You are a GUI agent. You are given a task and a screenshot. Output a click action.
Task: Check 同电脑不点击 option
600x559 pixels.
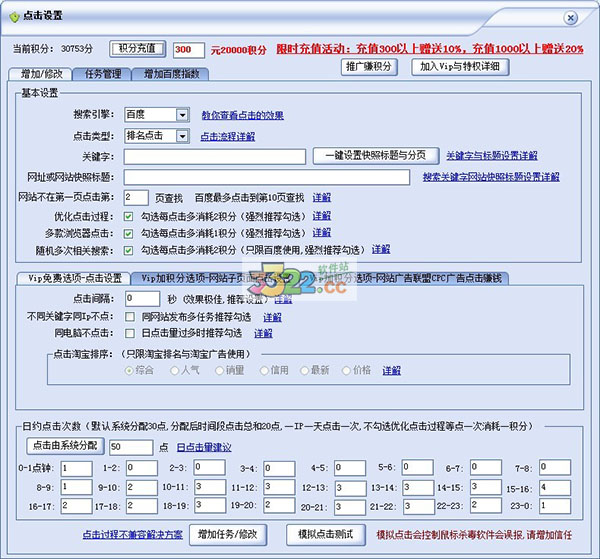(130, 333)
